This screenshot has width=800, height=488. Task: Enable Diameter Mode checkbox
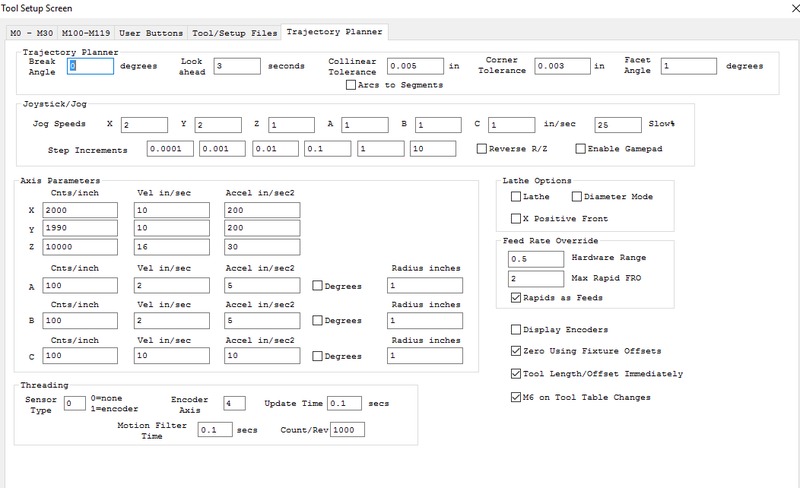pyautogui.click(x=576, y=197)
